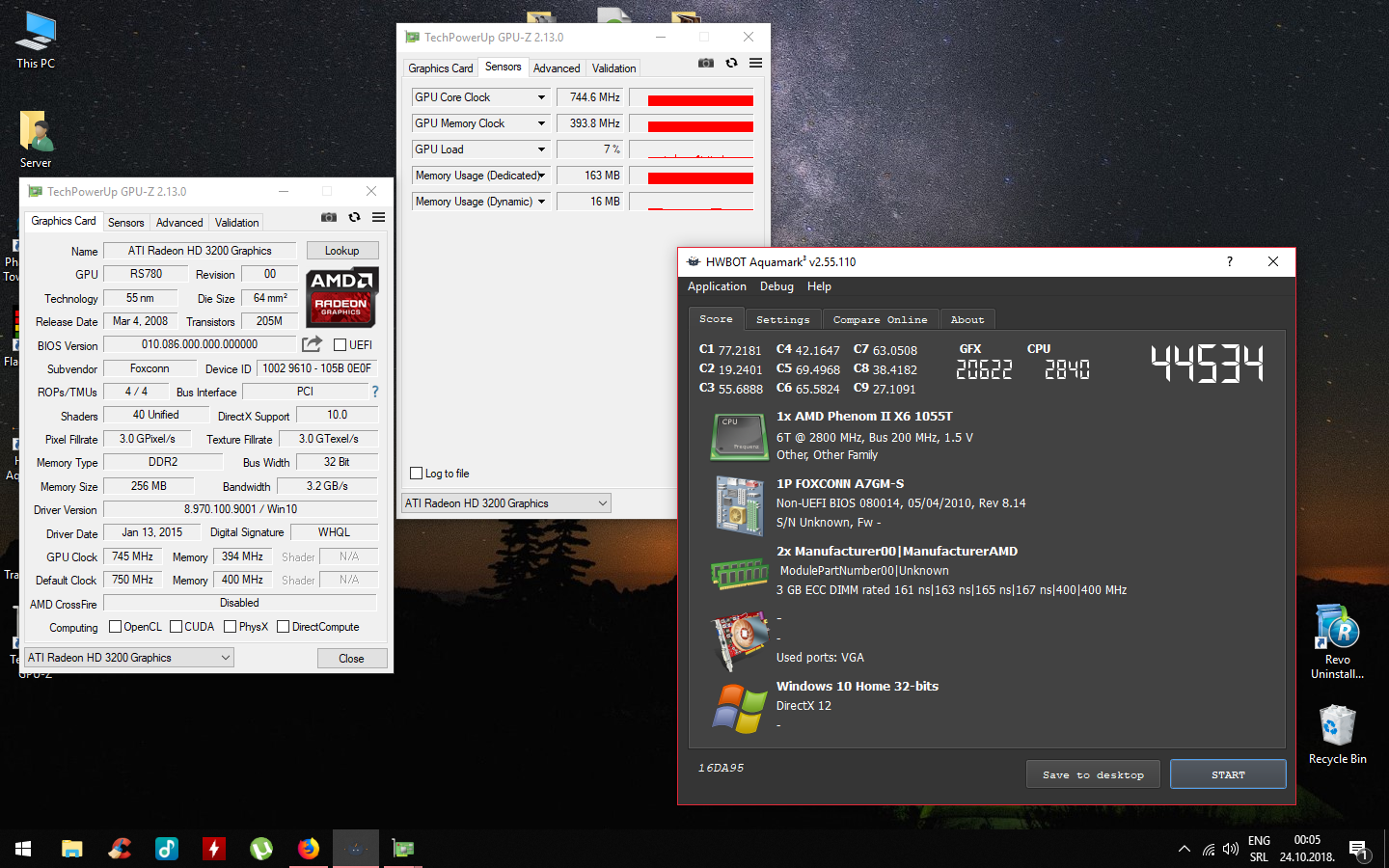This screenshot has height=868, width=1389.
Task: Open the Application menu in Aquamark
Action: (717, 286)
